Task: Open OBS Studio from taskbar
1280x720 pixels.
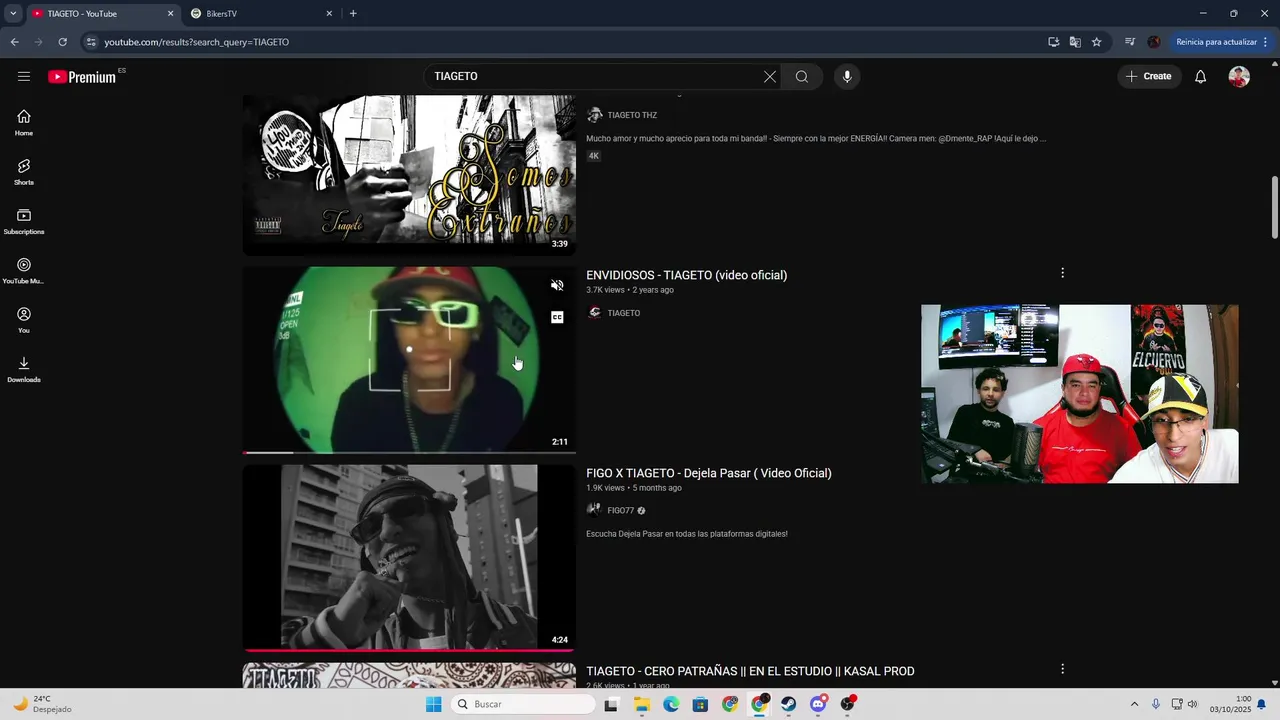Action: (x=848, y=704)
